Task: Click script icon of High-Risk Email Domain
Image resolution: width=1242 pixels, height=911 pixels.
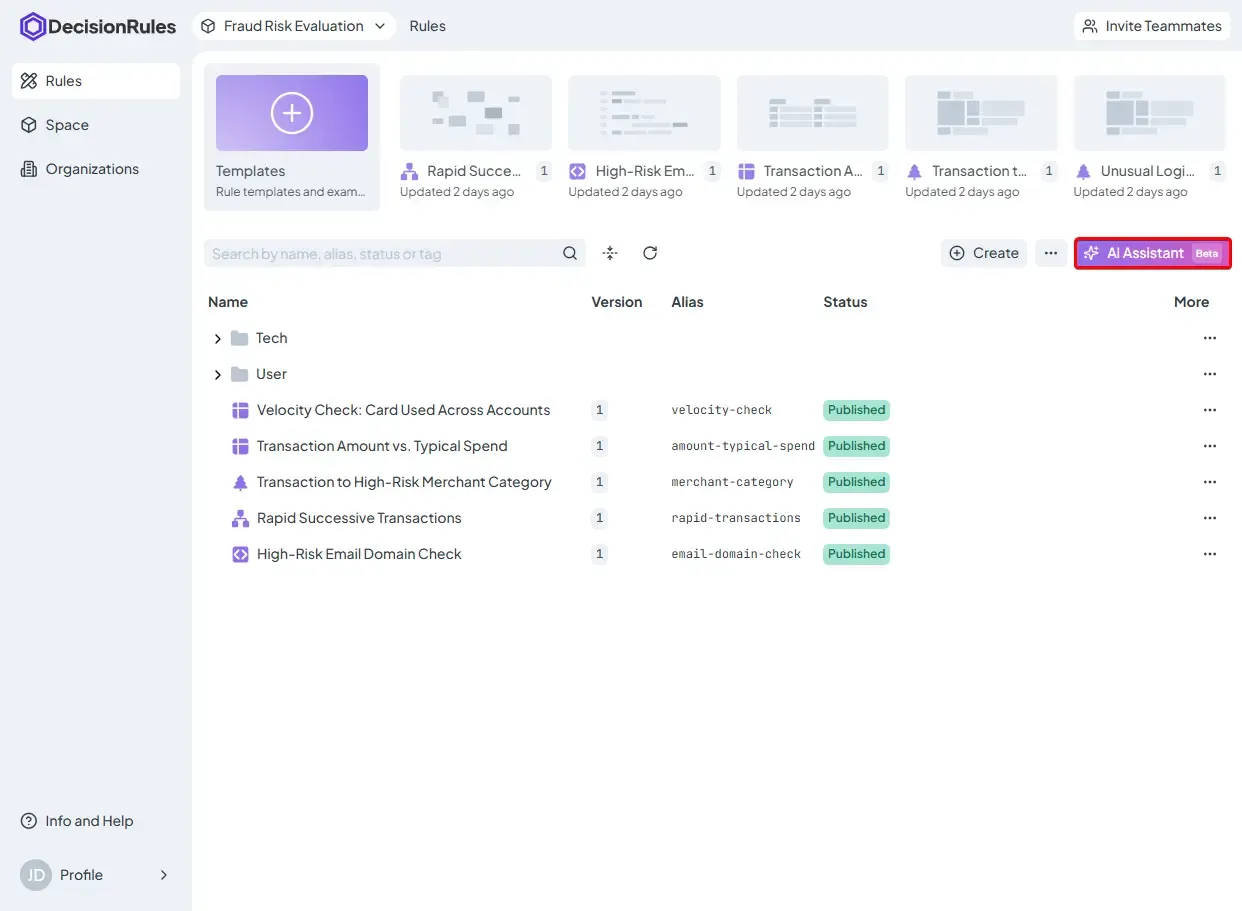Action: tap(240, 554)
